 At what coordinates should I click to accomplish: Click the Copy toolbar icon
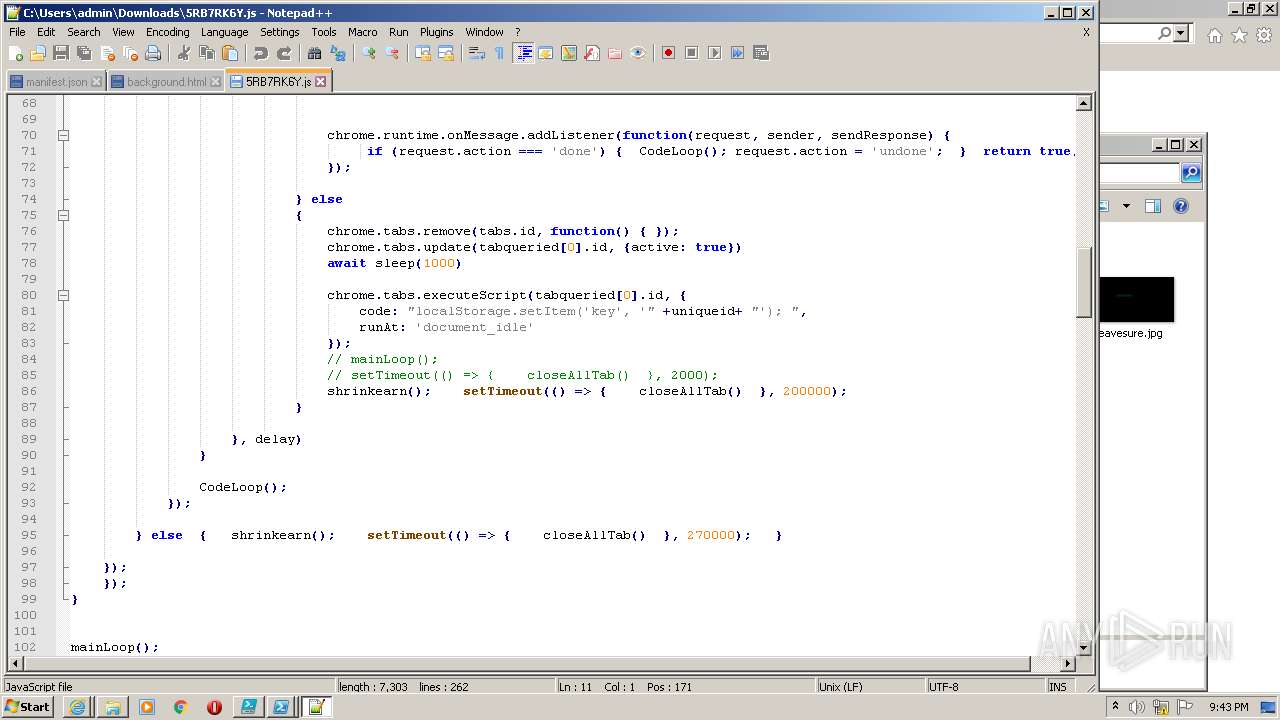207,53
